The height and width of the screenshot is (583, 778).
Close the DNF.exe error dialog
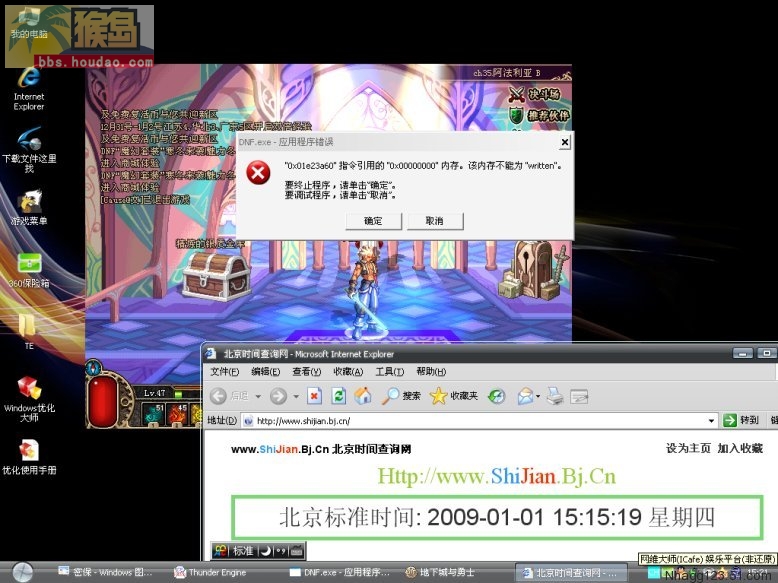(x=564, y=142)
